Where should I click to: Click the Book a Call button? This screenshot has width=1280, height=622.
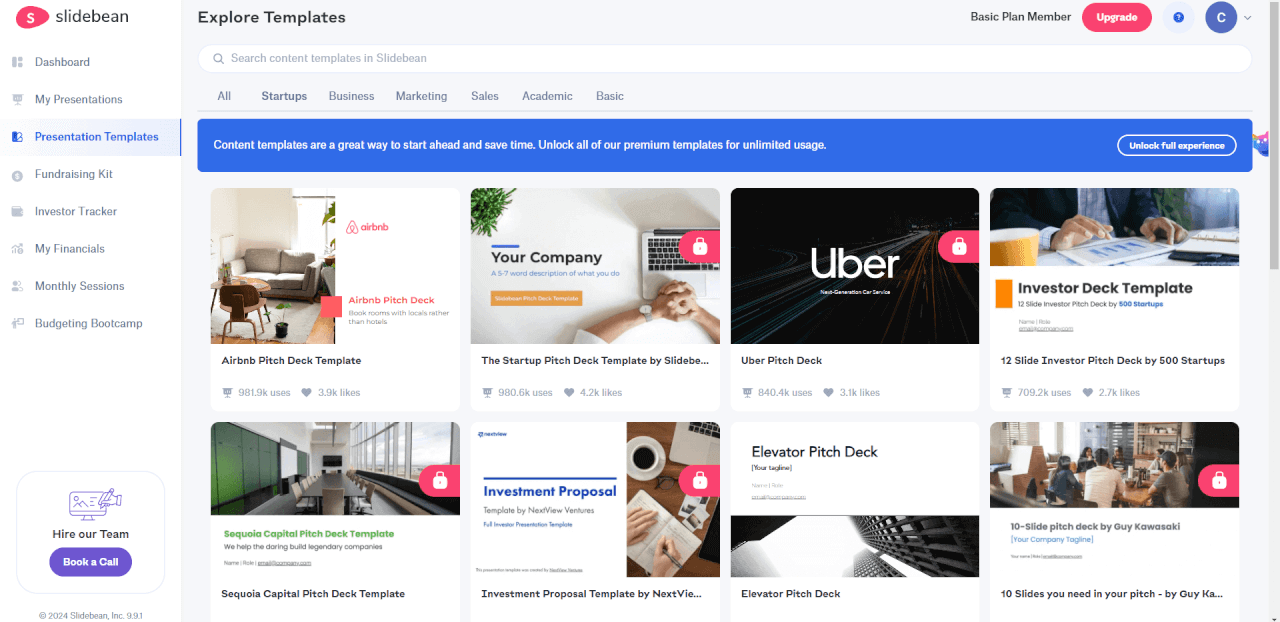point(90,562)
